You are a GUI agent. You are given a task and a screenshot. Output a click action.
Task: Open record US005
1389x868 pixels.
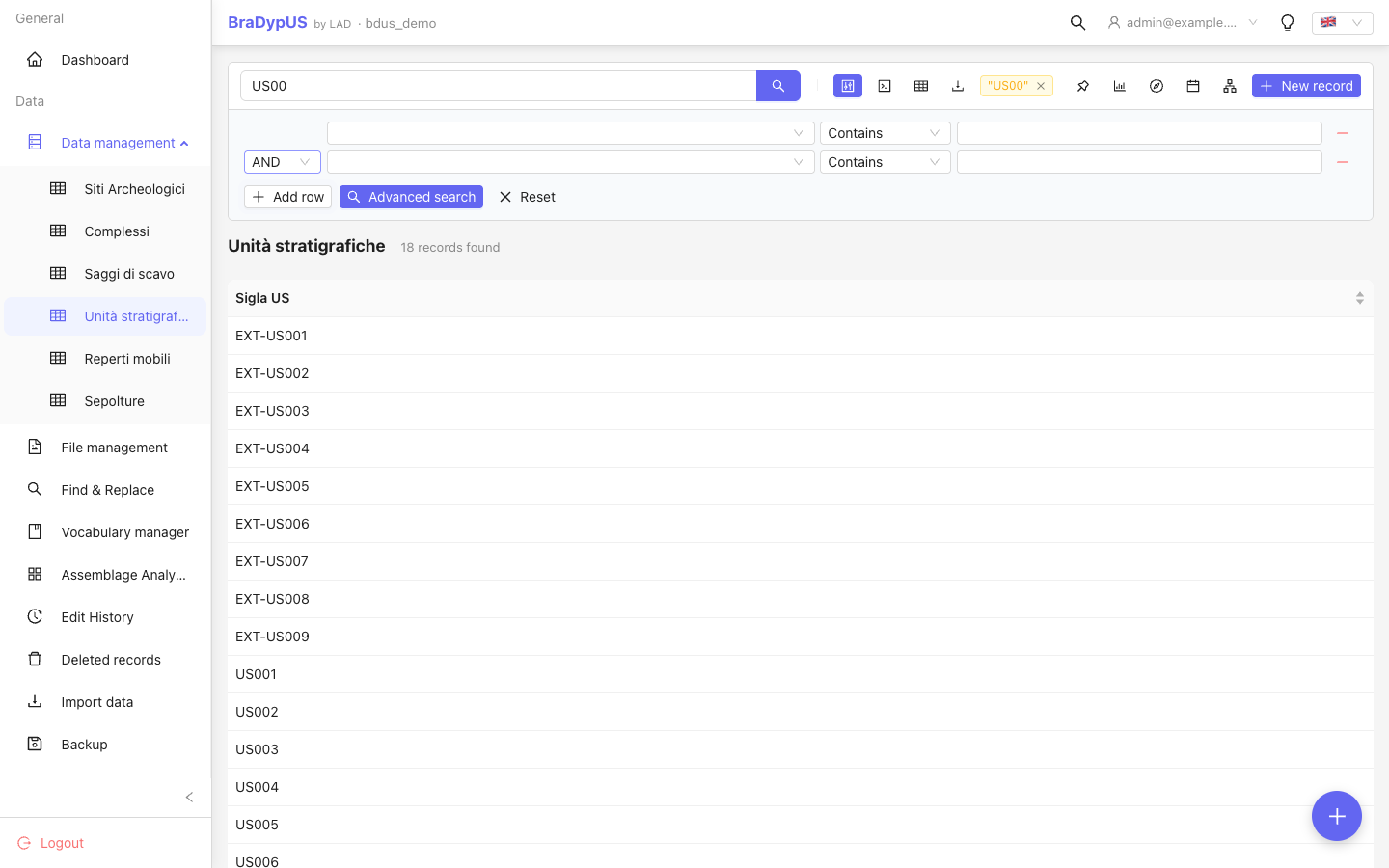click(801, 825)
